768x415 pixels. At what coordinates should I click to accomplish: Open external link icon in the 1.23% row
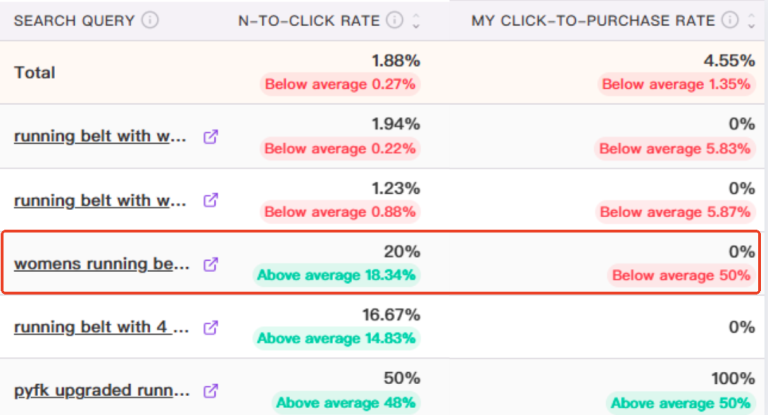click(211, 200)
